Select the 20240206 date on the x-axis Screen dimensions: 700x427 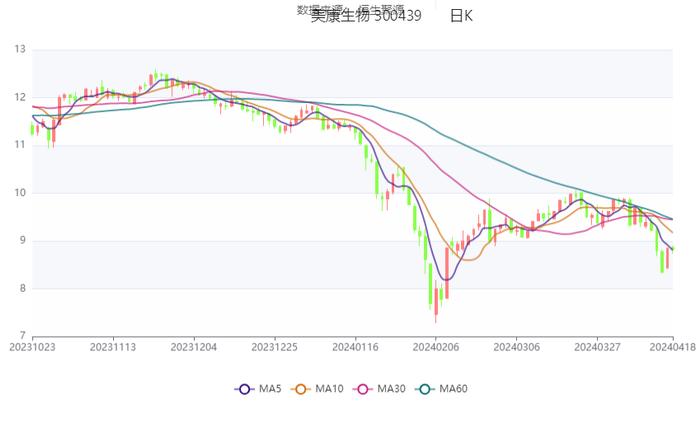436,347
